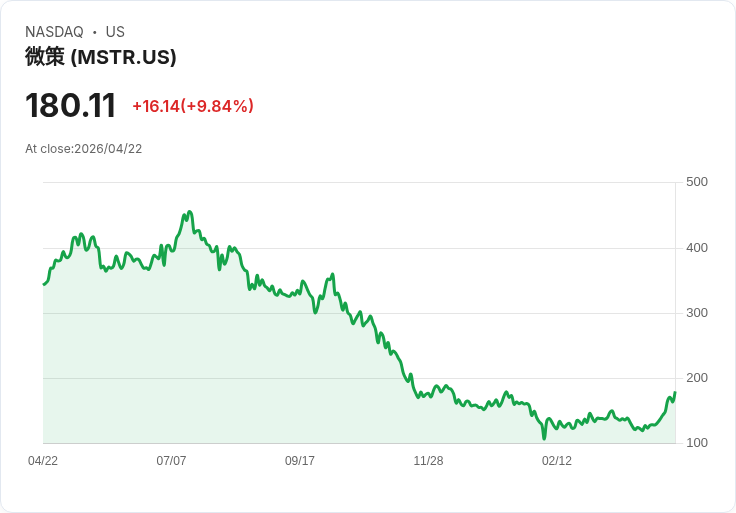Click the 400 y-axis label

click(697, 248)
